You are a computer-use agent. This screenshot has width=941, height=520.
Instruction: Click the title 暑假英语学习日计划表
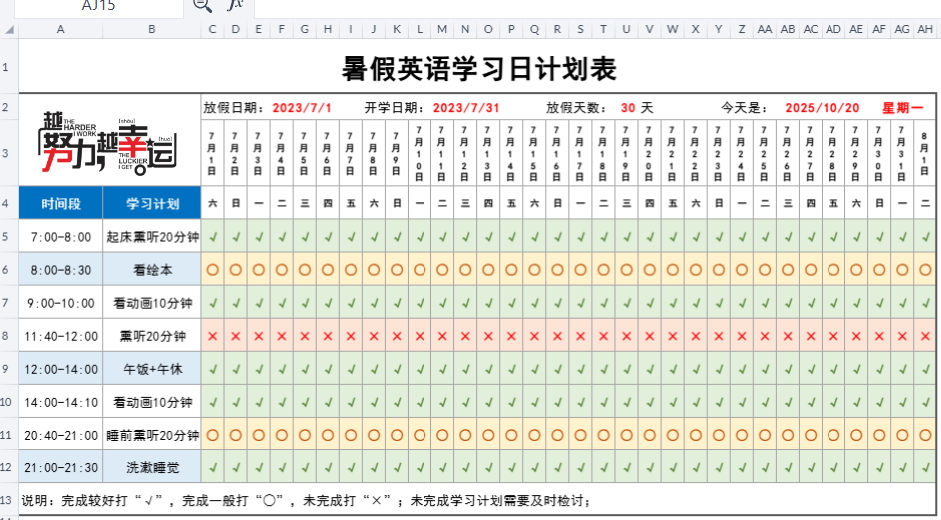pos(479,69)
